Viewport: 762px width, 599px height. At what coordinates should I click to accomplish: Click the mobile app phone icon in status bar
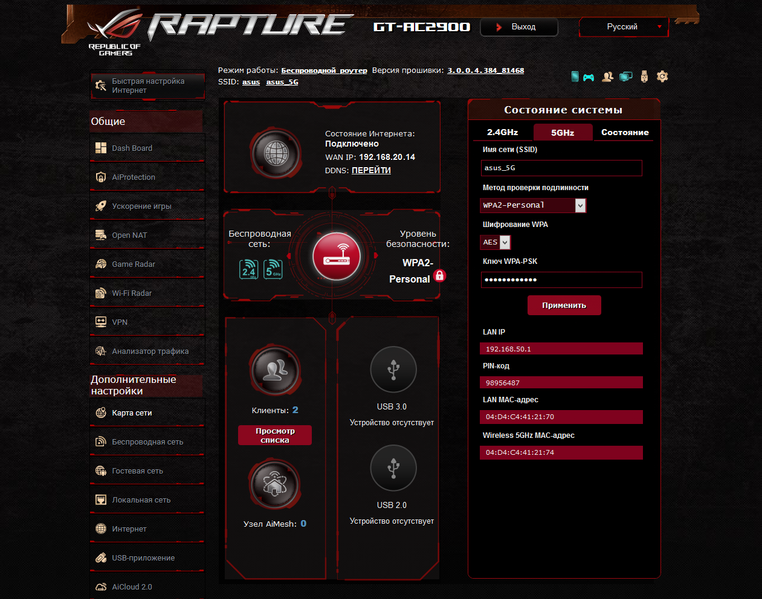(x=575, y=77)
